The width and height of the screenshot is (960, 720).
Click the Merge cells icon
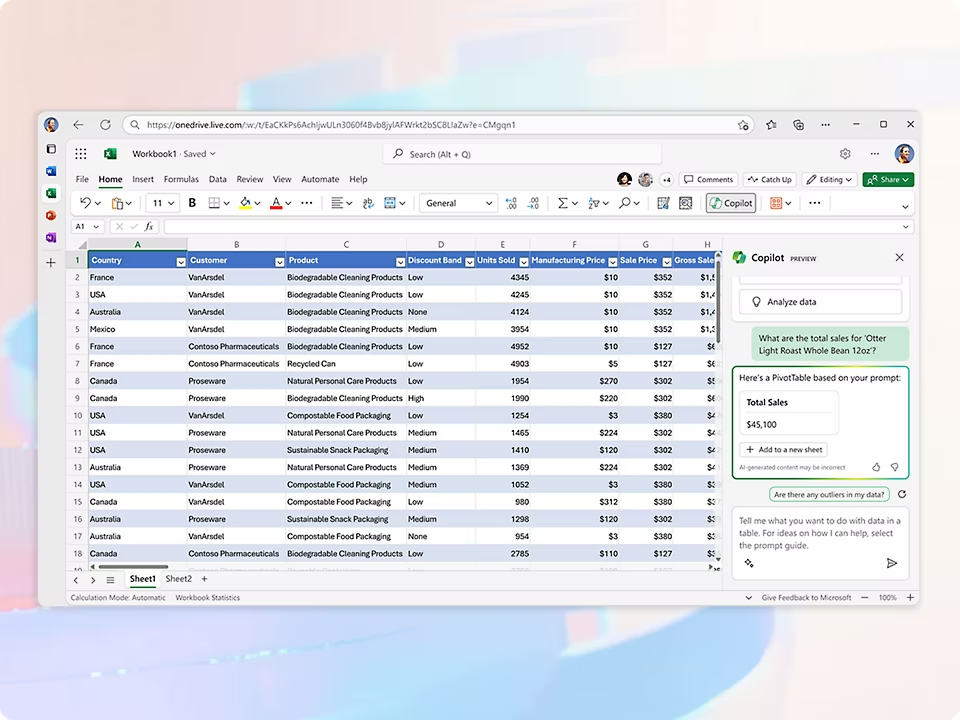click(390, 203)
